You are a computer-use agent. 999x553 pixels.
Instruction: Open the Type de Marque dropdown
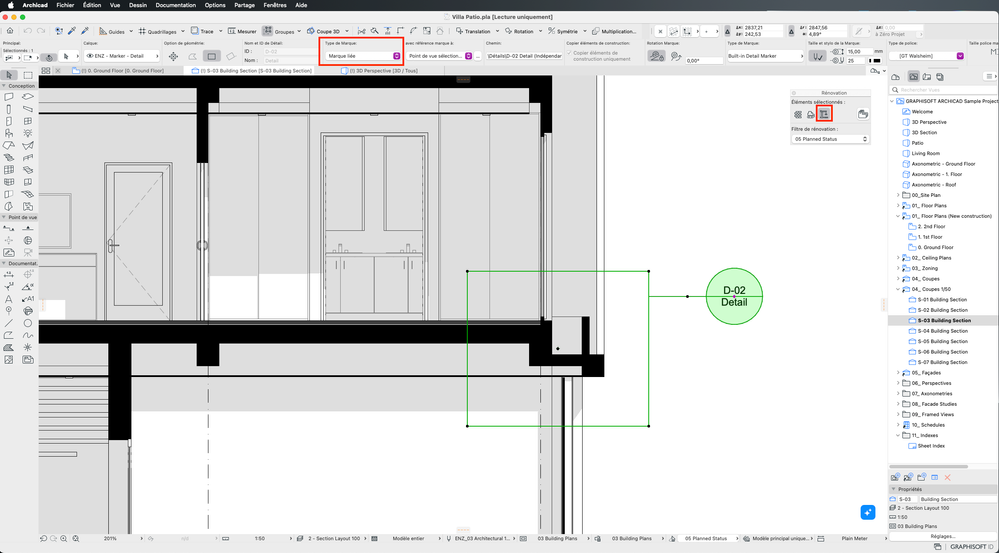362,56
